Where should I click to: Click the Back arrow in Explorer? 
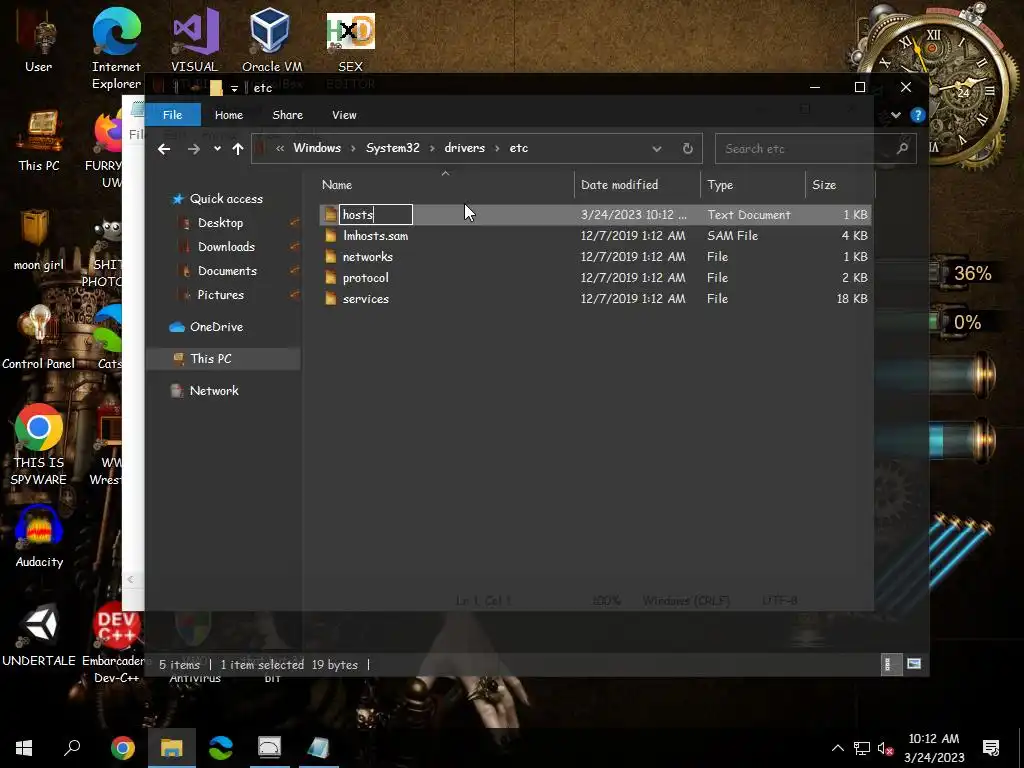164,149
